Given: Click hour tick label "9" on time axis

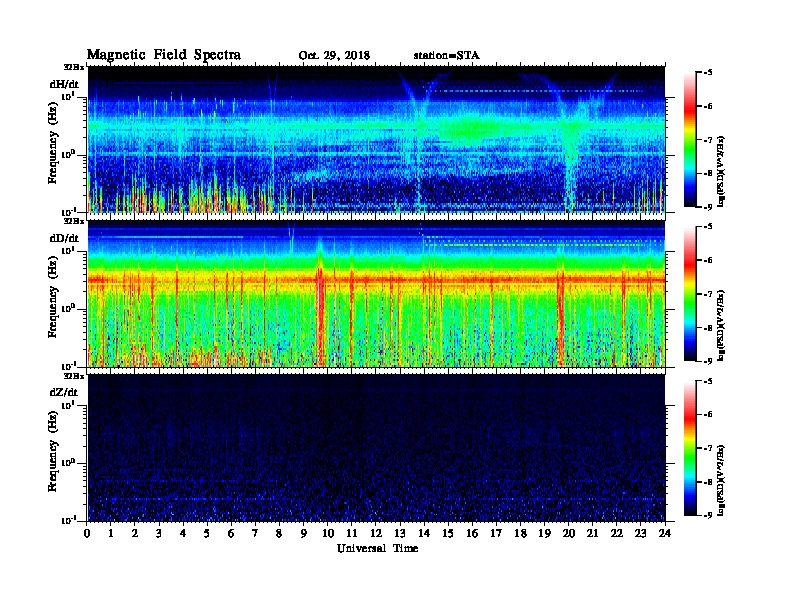Looking at the screenshot, I should [x=304, y=533].
